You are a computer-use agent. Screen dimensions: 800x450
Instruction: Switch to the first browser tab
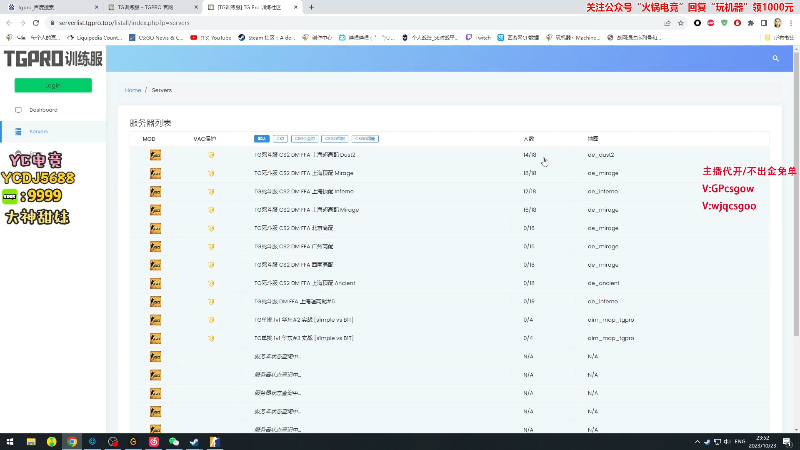tap(51, 7)
